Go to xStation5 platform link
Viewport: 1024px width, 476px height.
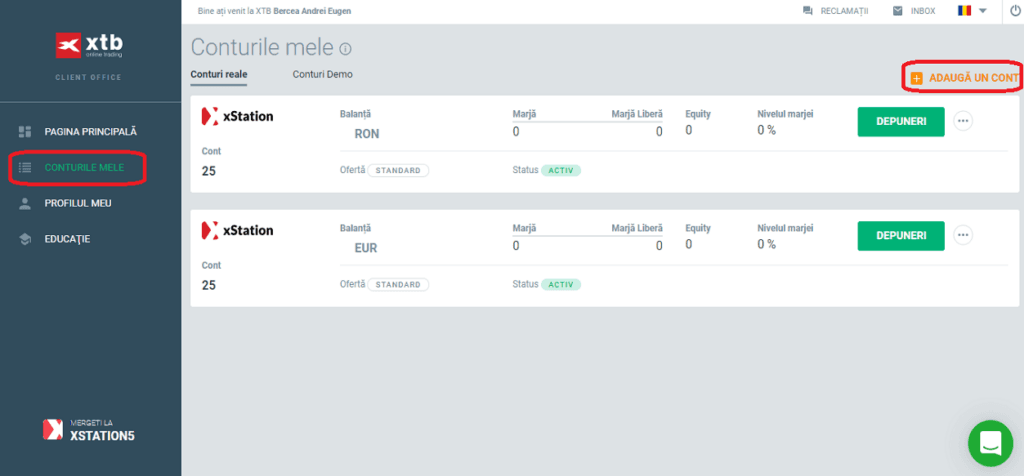click(90, 429)
